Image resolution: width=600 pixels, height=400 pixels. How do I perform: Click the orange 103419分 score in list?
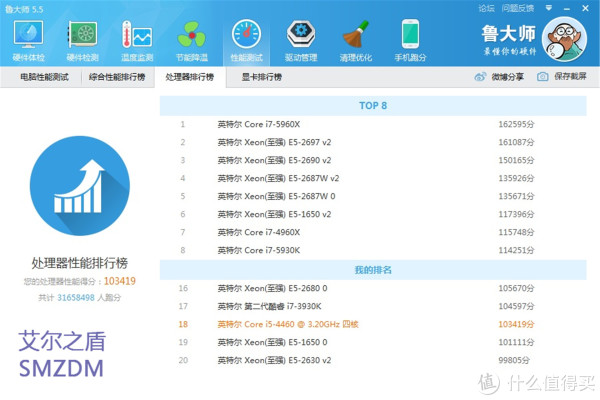coord(516,324)
